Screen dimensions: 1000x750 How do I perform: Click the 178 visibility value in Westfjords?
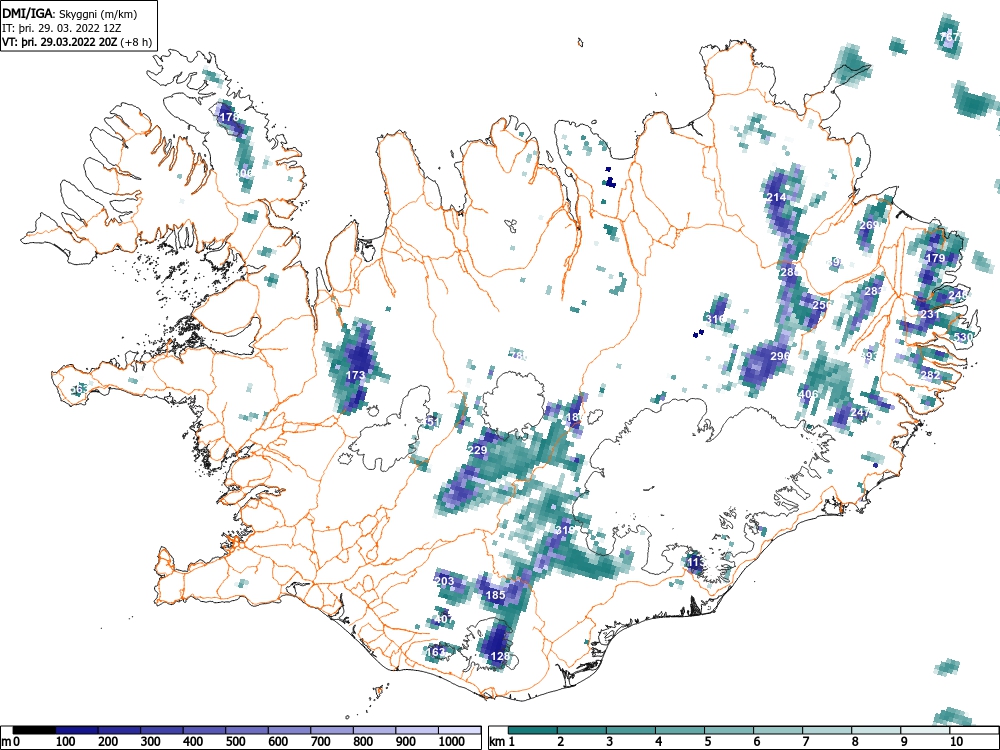coord(228,117)
